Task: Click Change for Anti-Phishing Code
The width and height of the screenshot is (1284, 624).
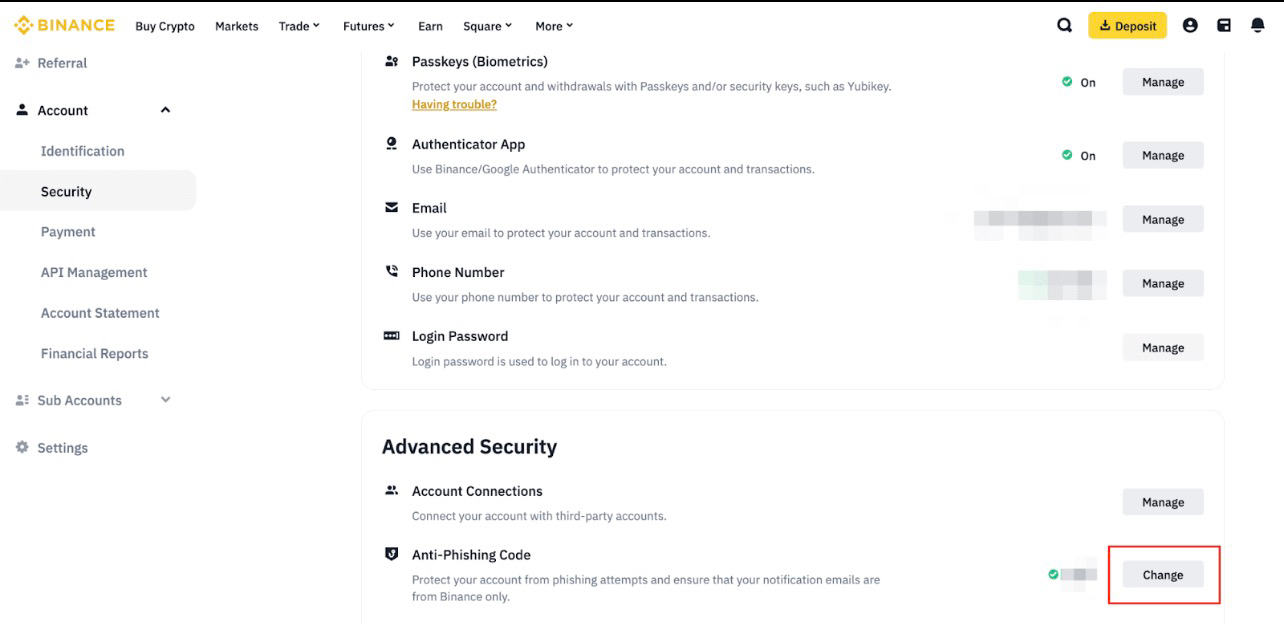Action: (x=1163, y=575)
